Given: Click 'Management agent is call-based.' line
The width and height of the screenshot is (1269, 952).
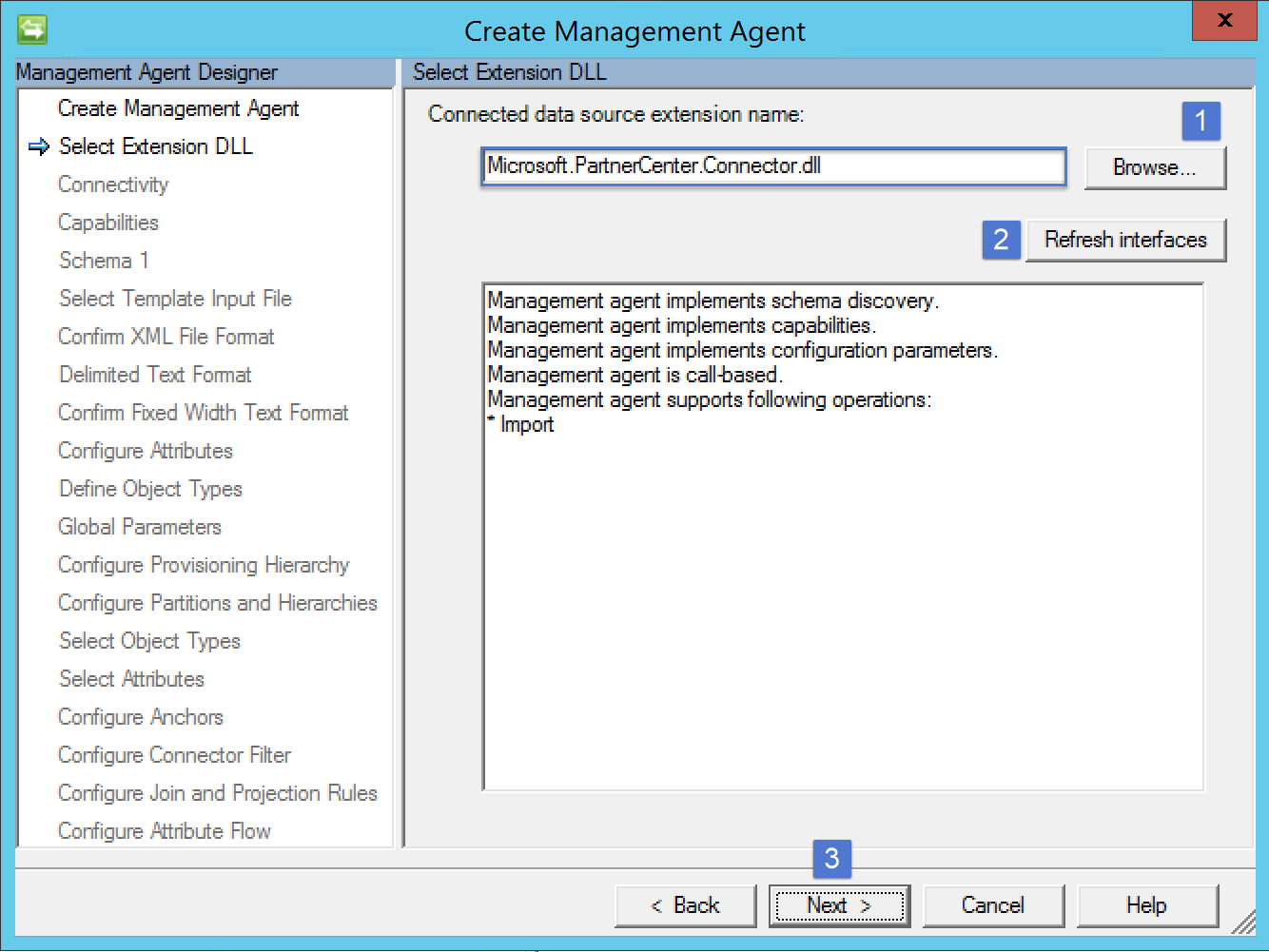Looking at the screenshot, I should click(x=634, y=375).
